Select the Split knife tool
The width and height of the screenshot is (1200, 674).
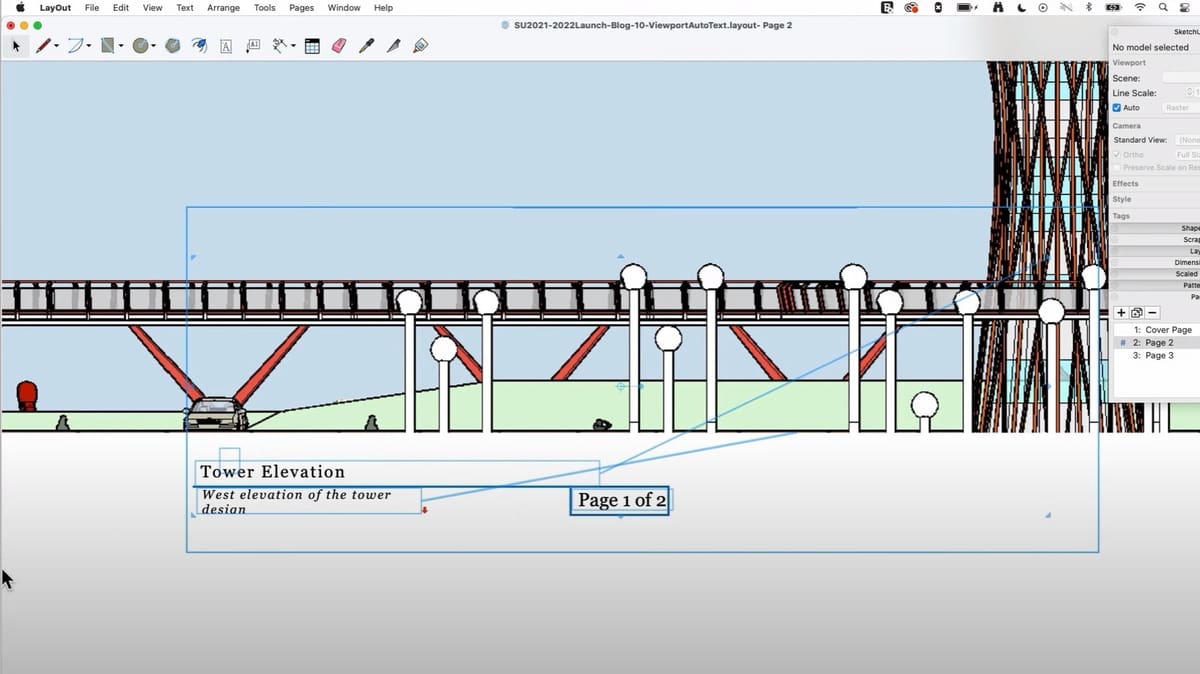(393, 46)
